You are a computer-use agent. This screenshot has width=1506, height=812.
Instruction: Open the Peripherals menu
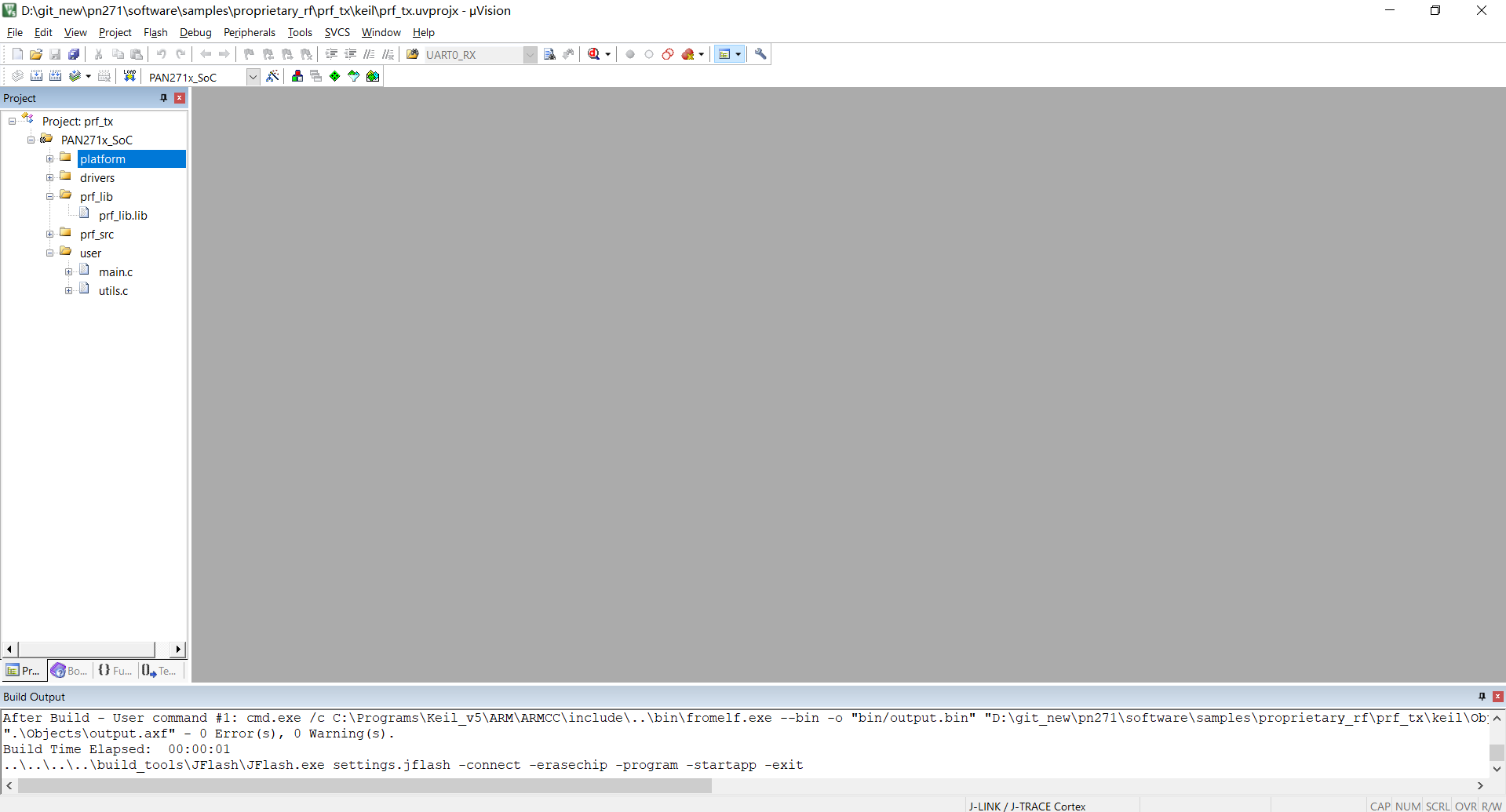pos(249,32)
